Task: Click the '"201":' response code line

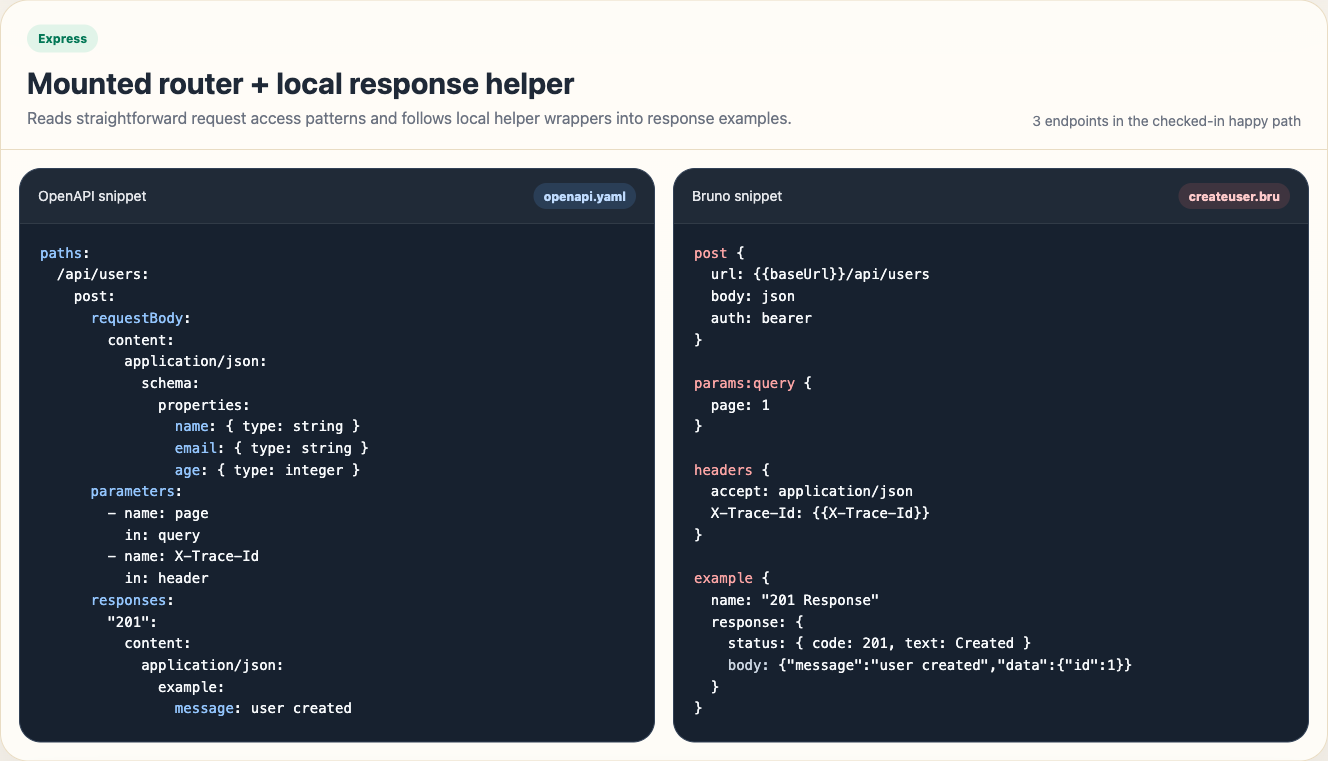Action: [x=133, y=621]
